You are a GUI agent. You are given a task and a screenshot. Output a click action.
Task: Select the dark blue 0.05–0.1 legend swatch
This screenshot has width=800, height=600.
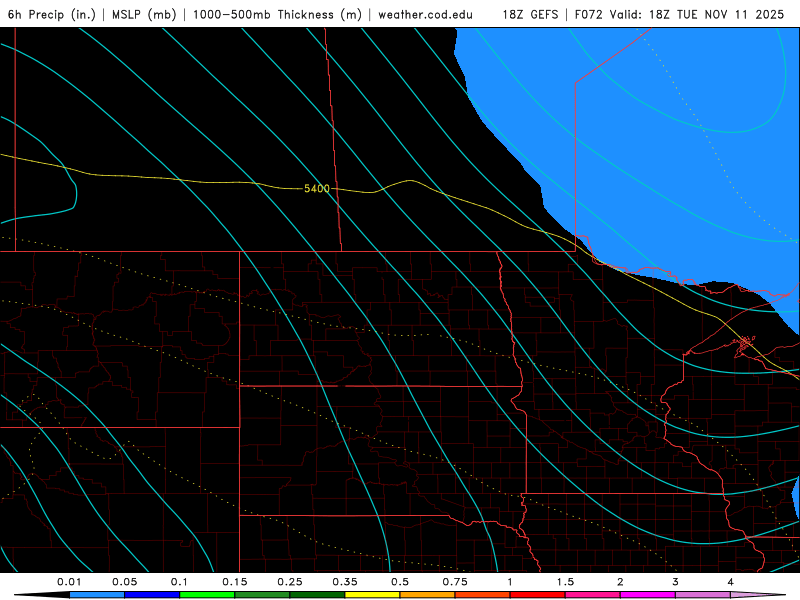click(x=152, y=595)
